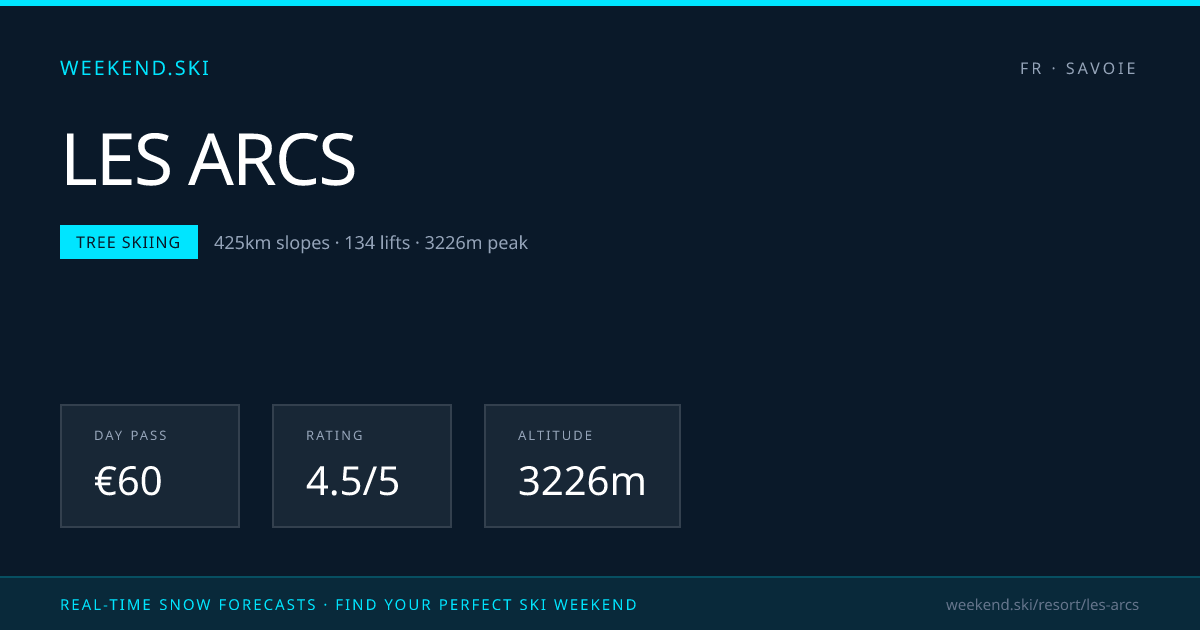Open the ALTITUDE 3226m card
Viewport: 1200px width, 630px height.
coord(582,466)
